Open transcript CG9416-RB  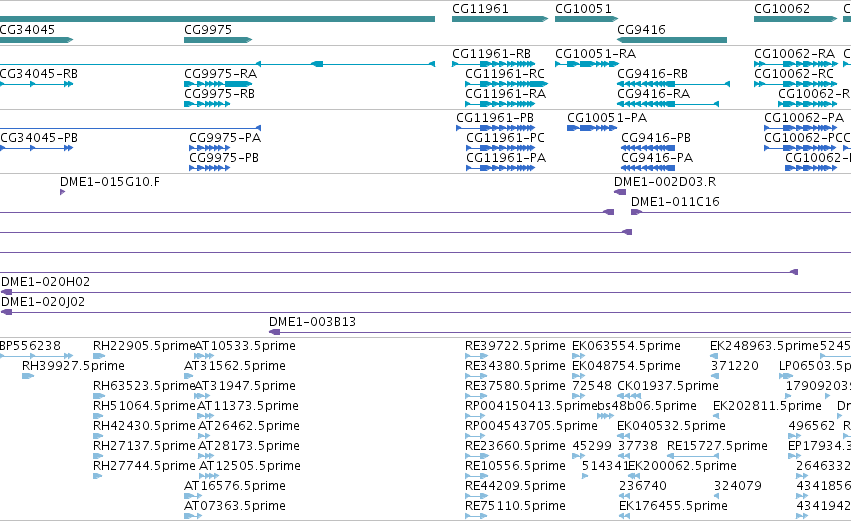coord(653,74)
